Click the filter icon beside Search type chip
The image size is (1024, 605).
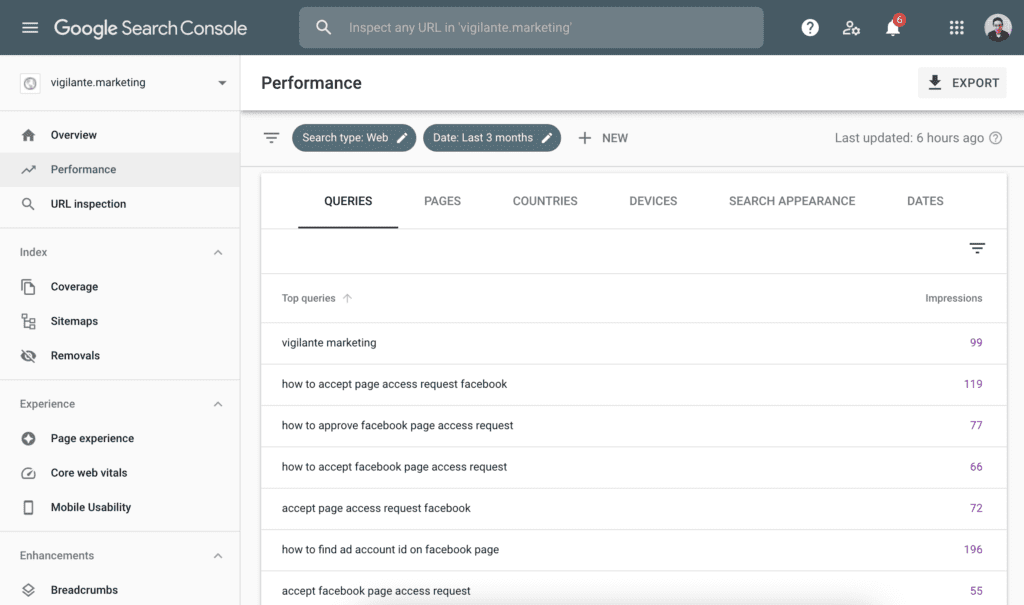[x=271, y=138]
